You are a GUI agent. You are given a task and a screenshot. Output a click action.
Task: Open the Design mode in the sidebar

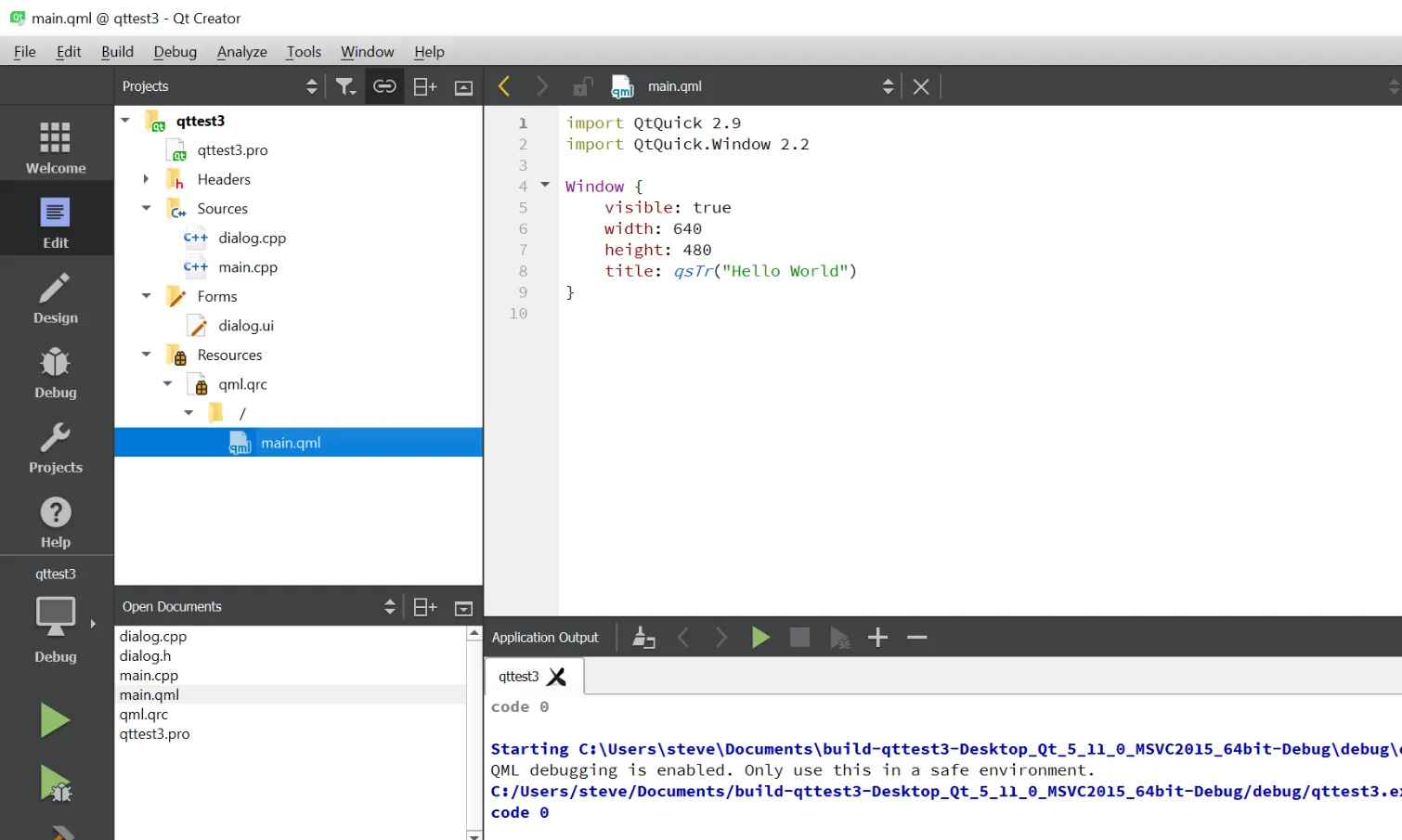pos(55,297)
